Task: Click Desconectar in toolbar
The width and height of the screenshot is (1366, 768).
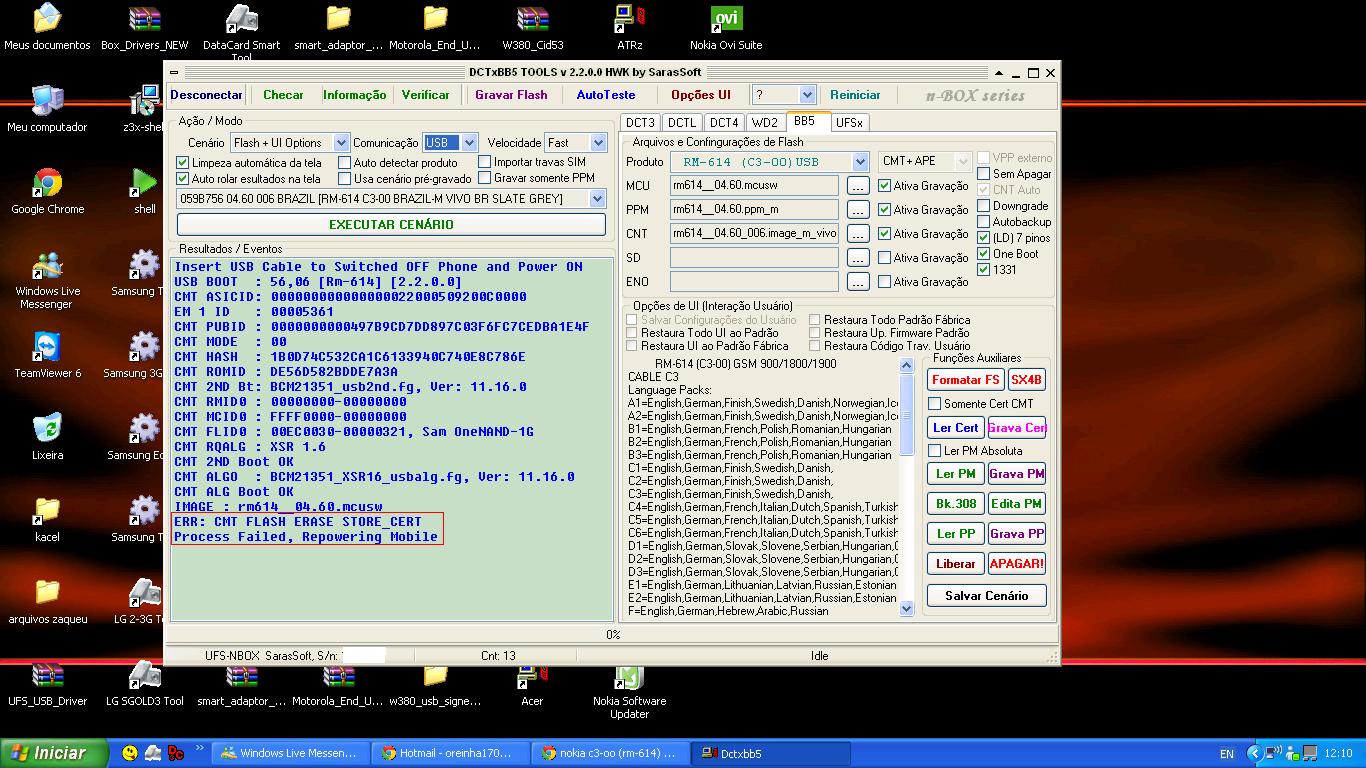Action: [206, 95]
